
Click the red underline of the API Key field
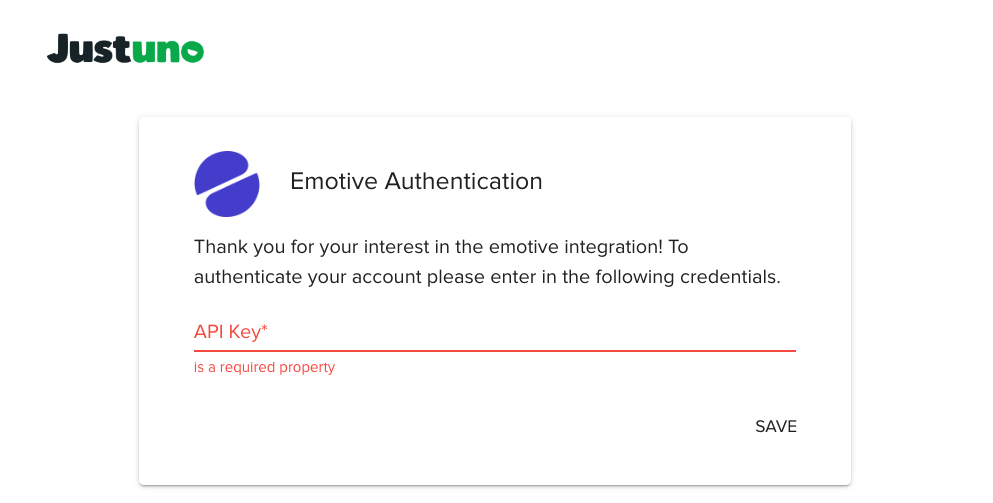(494, 351)
